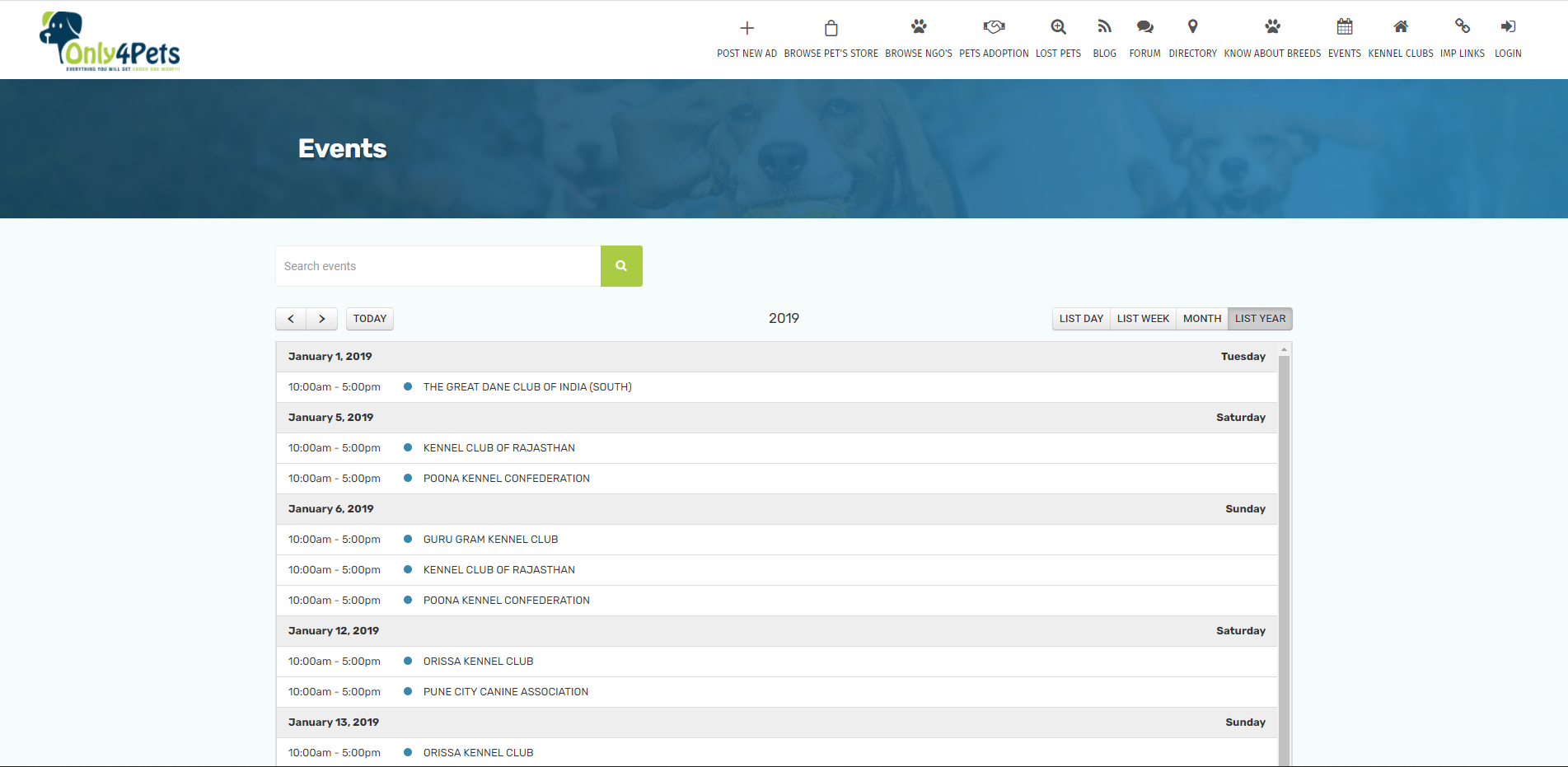The height and width of the screenshot is (767, 1568).
Task: Click the January 5, 2019 date header
Action: [330, 418]
